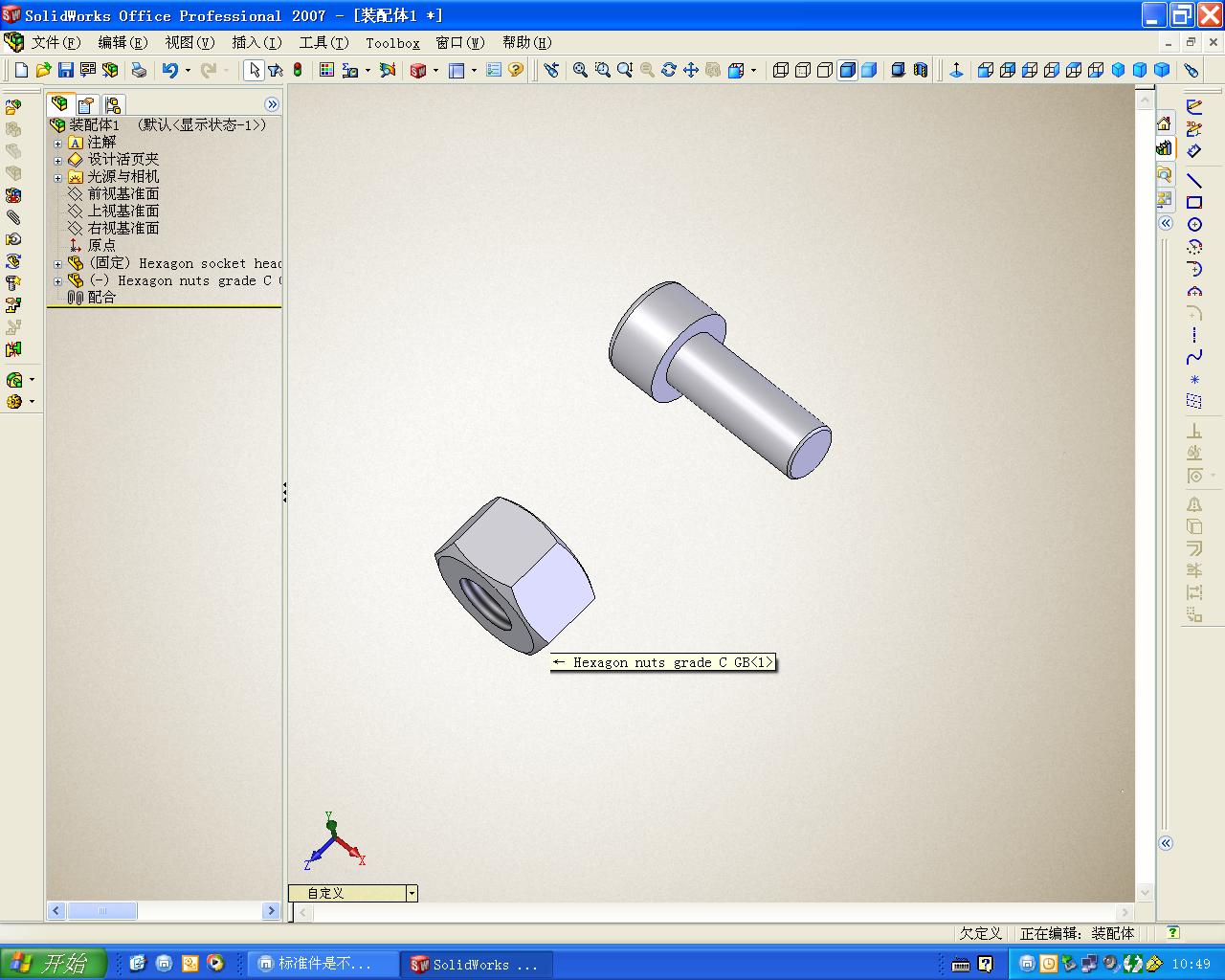
Task: Open the view orientation dropdown arrow
Action: [754, 70]
